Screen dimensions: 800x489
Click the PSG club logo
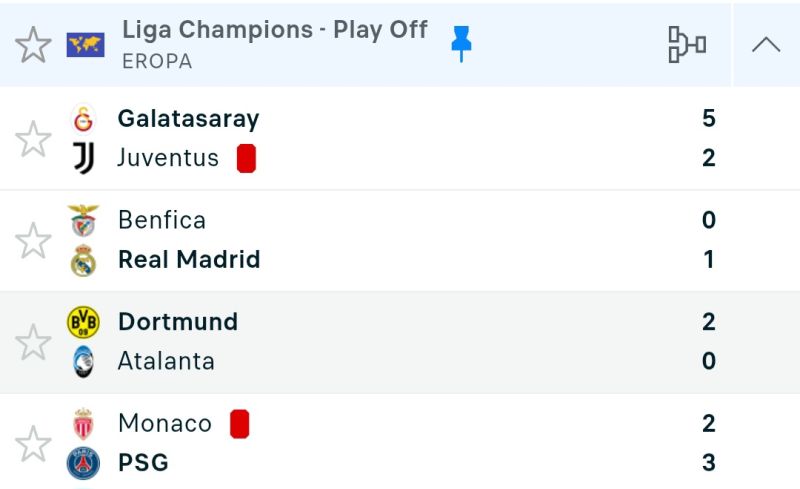pos(84,463)
